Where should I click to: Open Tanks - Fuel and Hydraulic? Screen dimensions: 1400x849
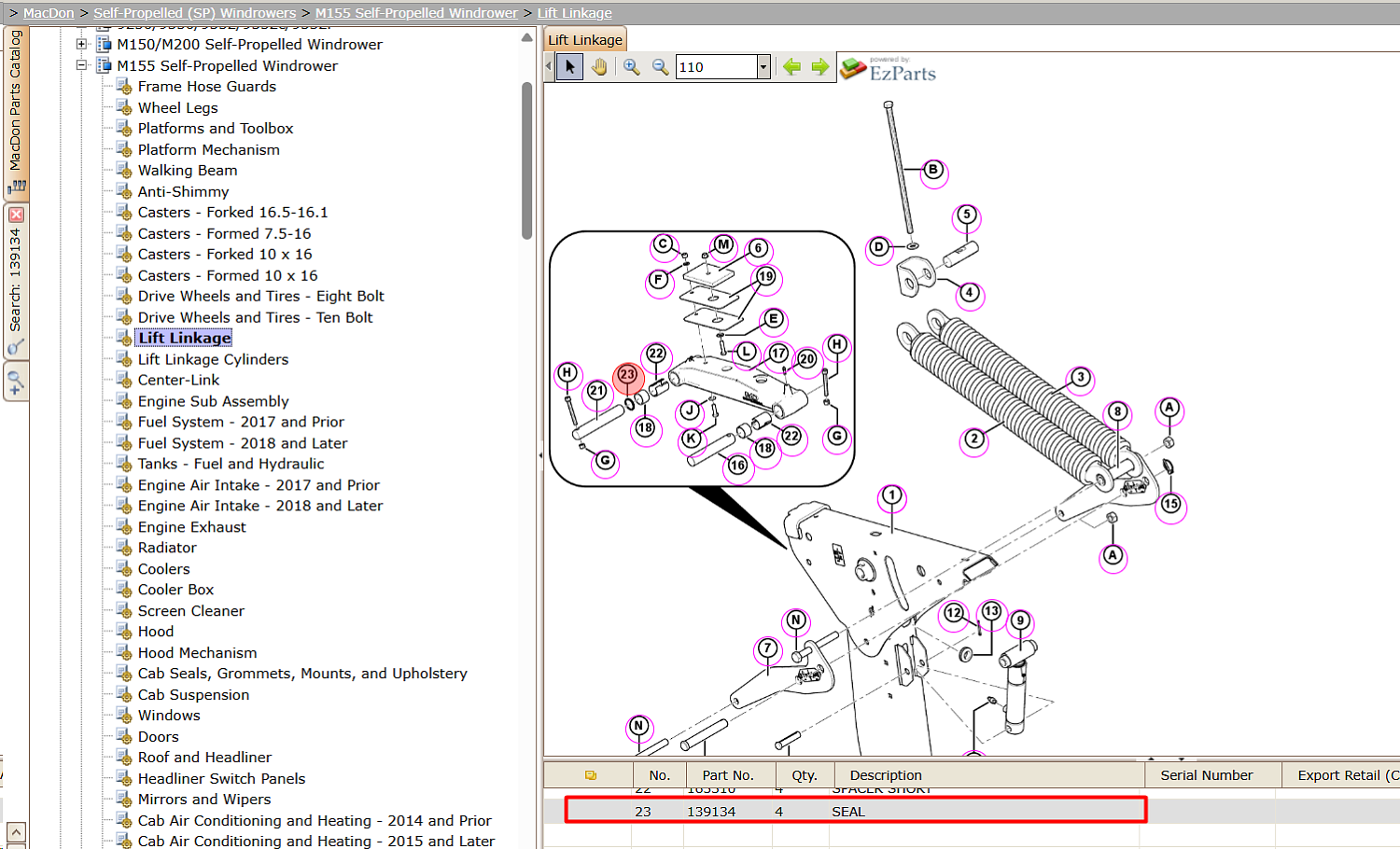231,464
